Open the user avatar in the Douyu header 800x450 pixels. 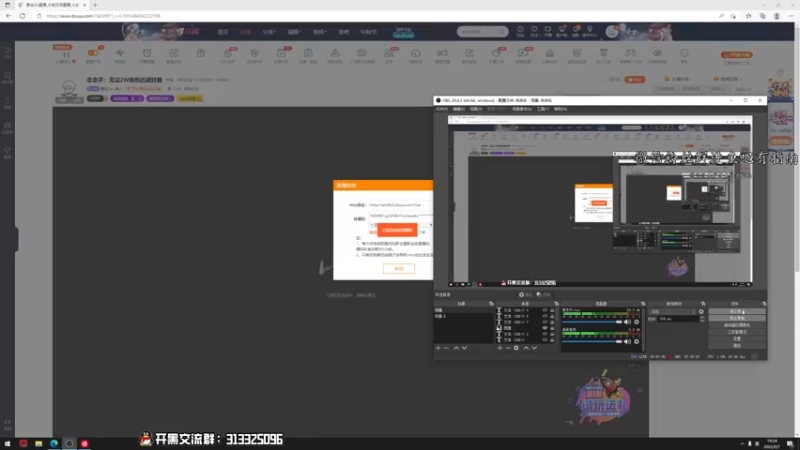611,32
